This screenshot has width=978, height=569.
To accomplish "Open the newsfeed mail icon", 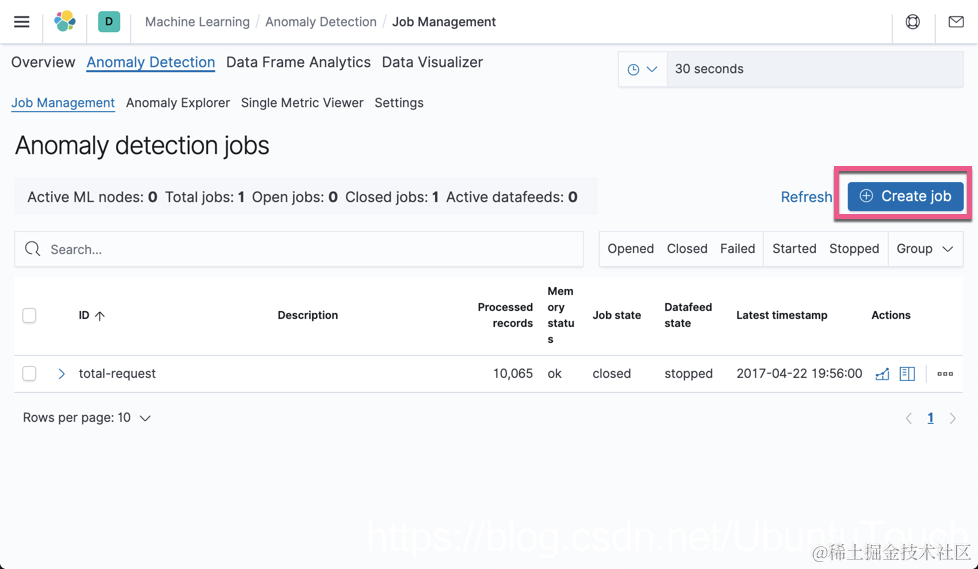I will (x=956, y=22).
